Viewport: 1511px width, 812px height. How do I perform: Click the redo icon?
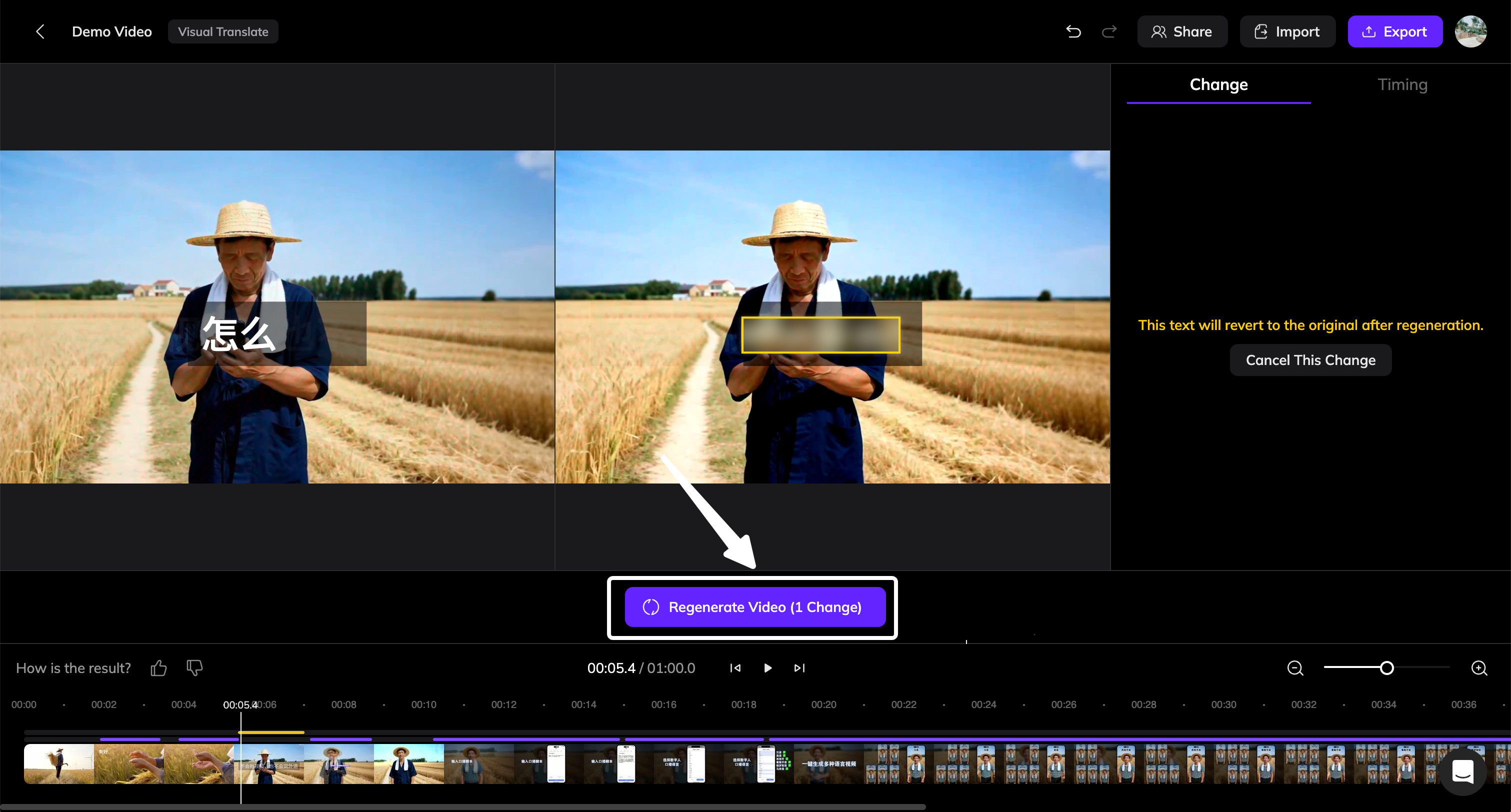pos(1108,31)
